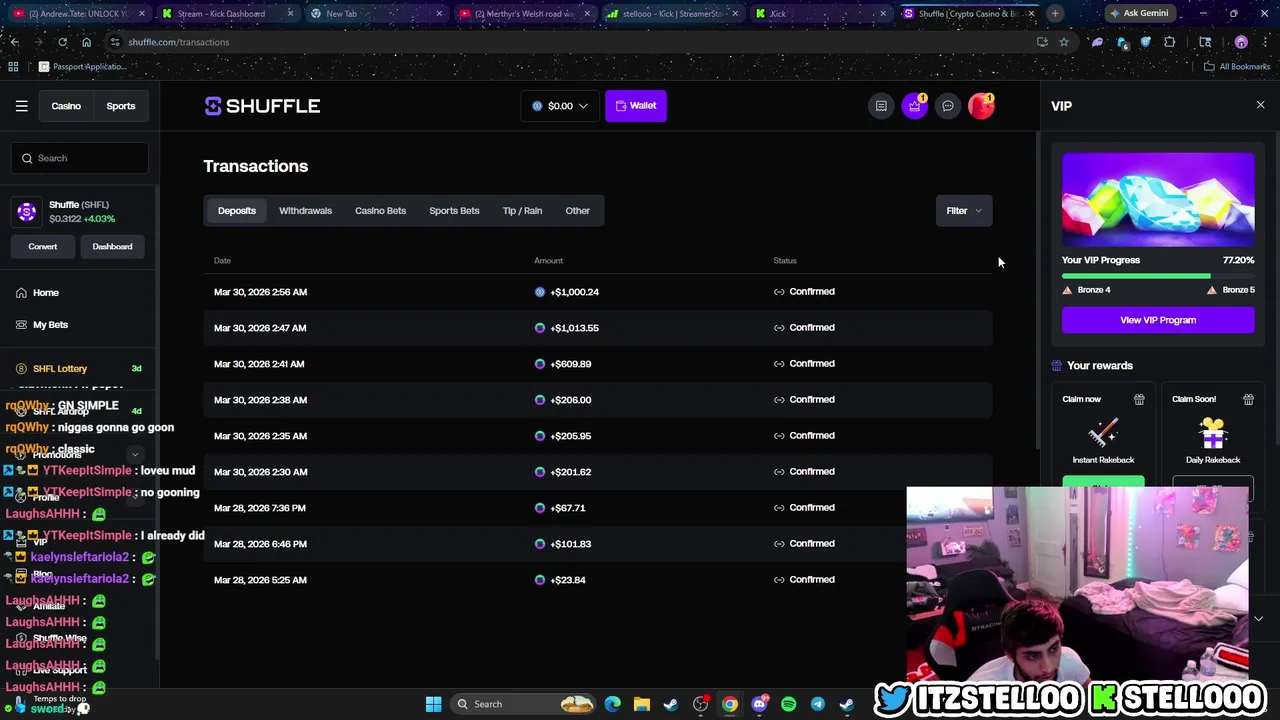Open the chat bubble icon in header
1280x720 pixels.
(948, 106)
